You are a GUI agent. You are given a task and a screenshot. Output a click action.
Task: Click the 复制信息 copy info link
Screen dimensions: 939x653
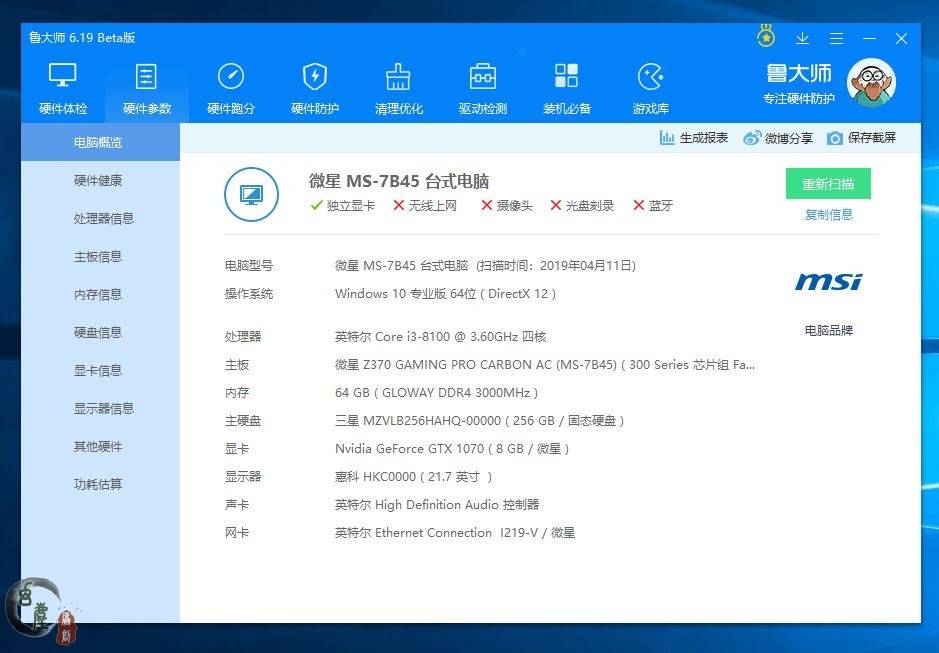pos(828,215)
